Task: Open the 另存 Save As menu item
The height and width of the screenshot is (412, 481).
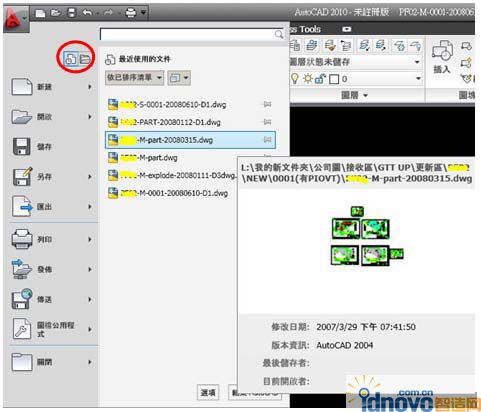Action: pyautogui.click(x=52, y=177)
